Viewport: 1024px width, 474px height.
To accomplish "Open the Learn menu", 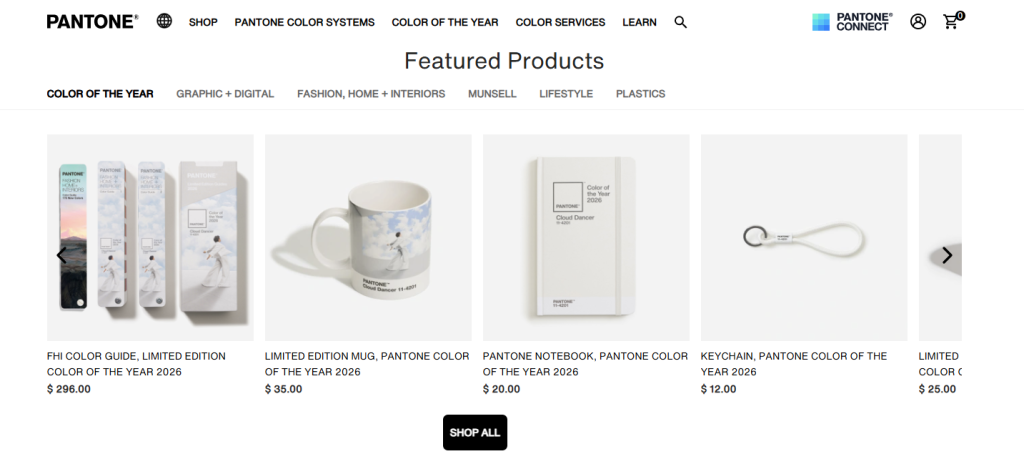I will point(639,22).
